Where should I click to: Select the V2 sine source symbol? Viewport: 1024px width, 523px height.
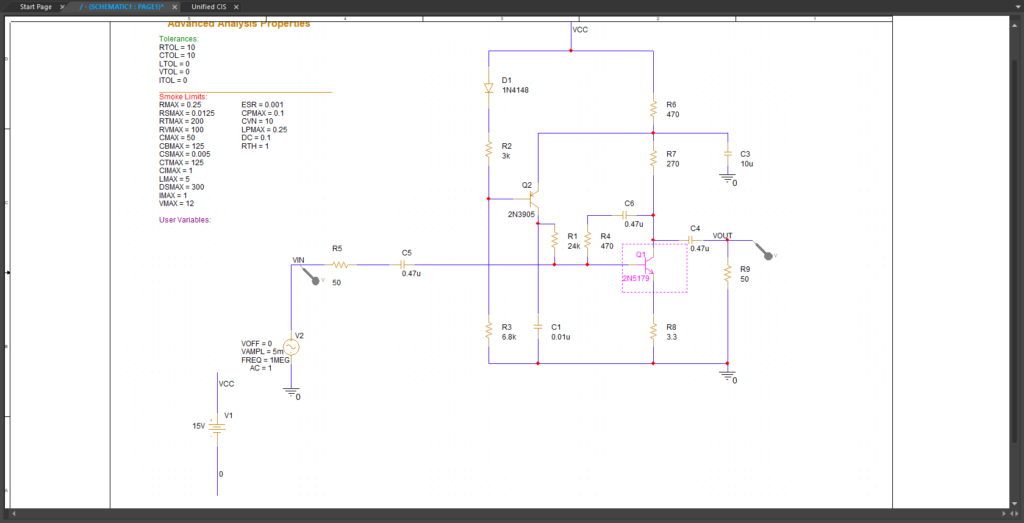291,347
